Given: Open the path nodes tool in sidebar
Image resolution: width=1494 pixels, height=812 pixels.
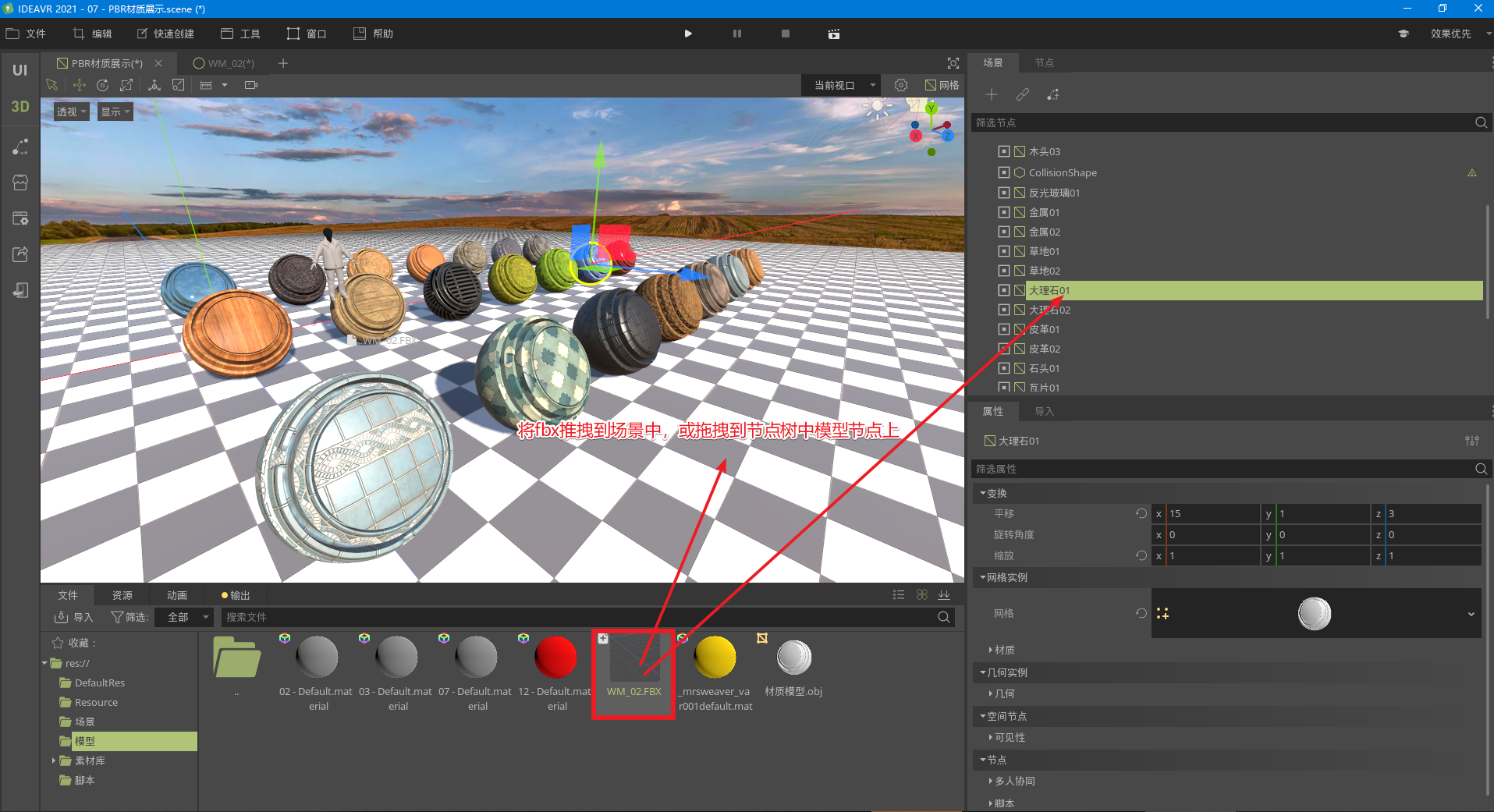Looking at the screenshot, I should [20, 147].
